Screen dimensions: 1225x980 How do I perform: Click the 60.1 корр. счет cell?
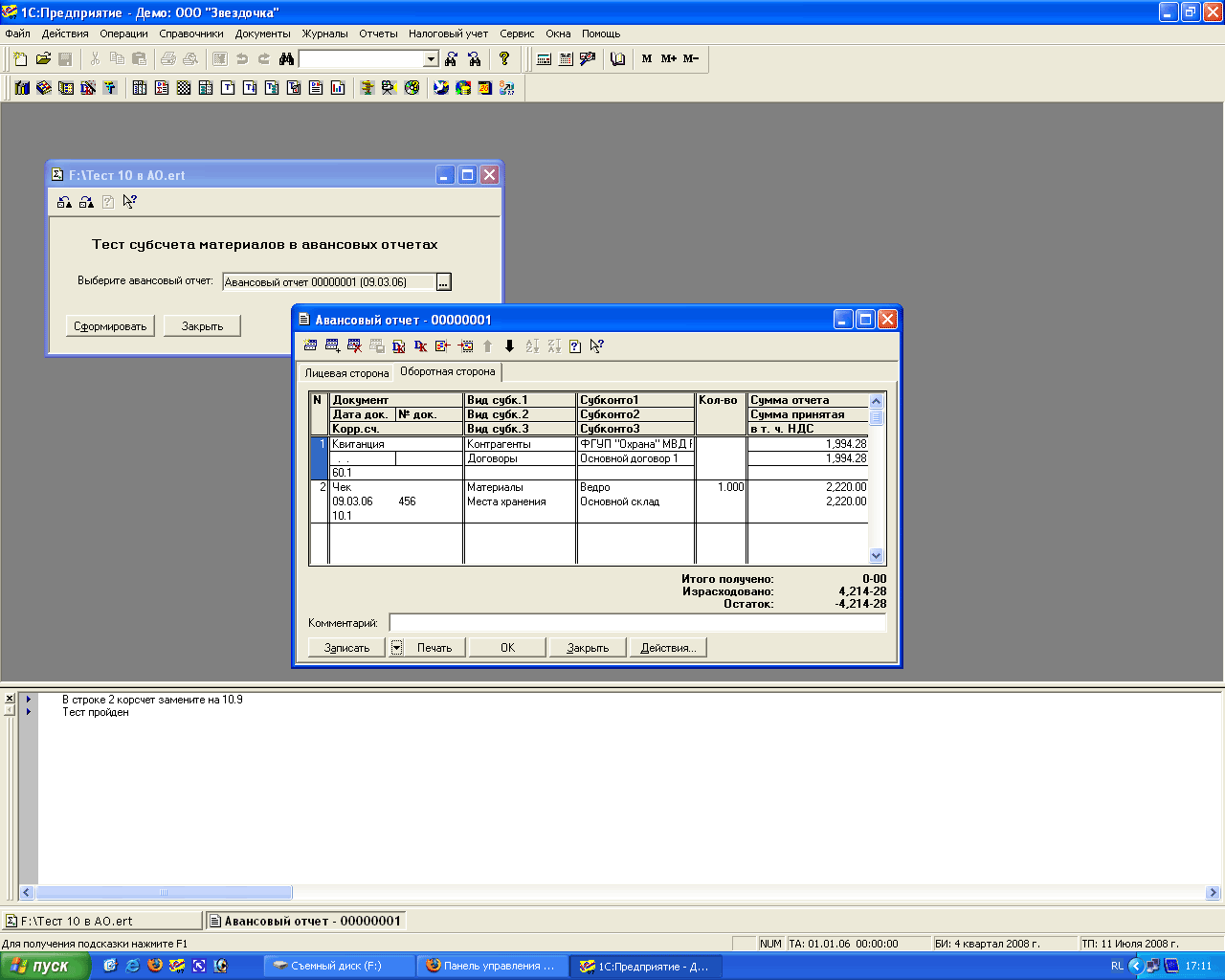click(396, 473)
